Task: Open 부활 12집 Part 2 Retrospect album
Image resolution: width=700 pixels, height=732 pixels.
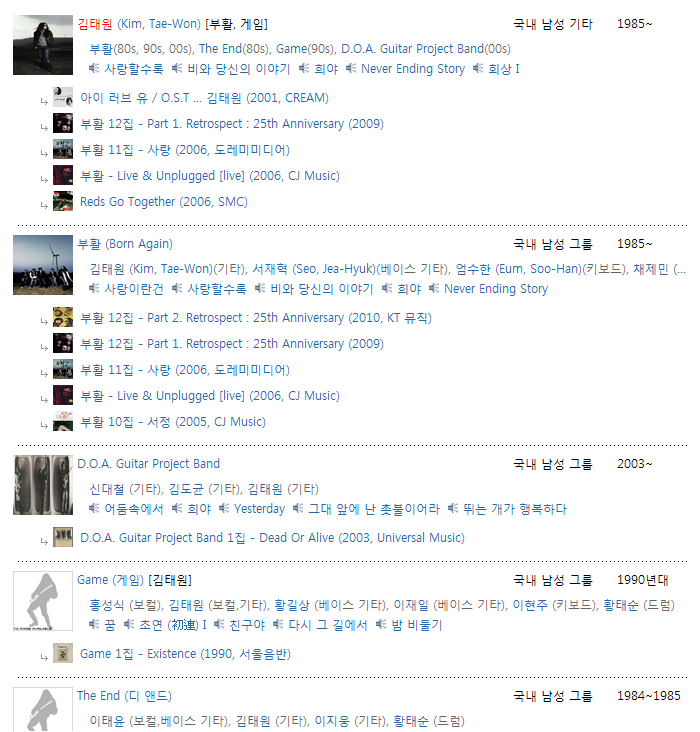Action: pos(256,318)
